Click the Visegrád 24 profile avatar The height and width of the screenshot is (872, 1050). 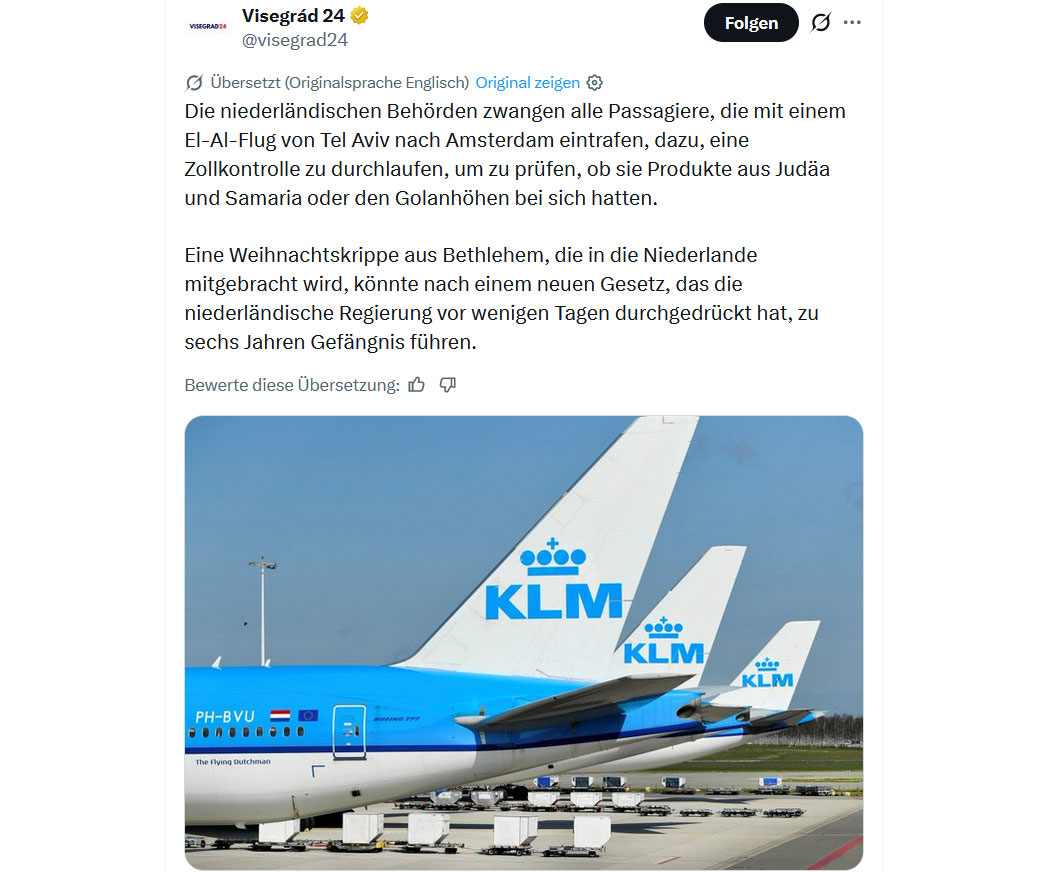208,26
